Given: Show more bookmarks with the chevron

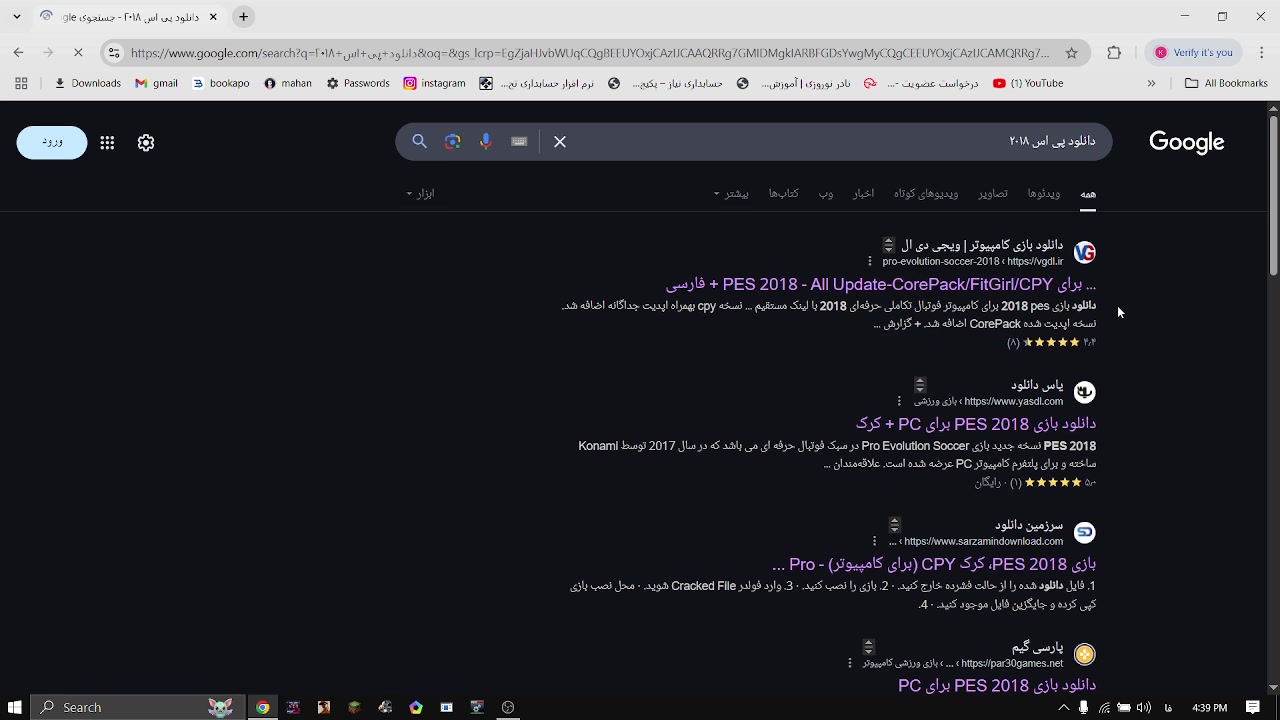Looking at the screenshot, I should pos(1151,84).
